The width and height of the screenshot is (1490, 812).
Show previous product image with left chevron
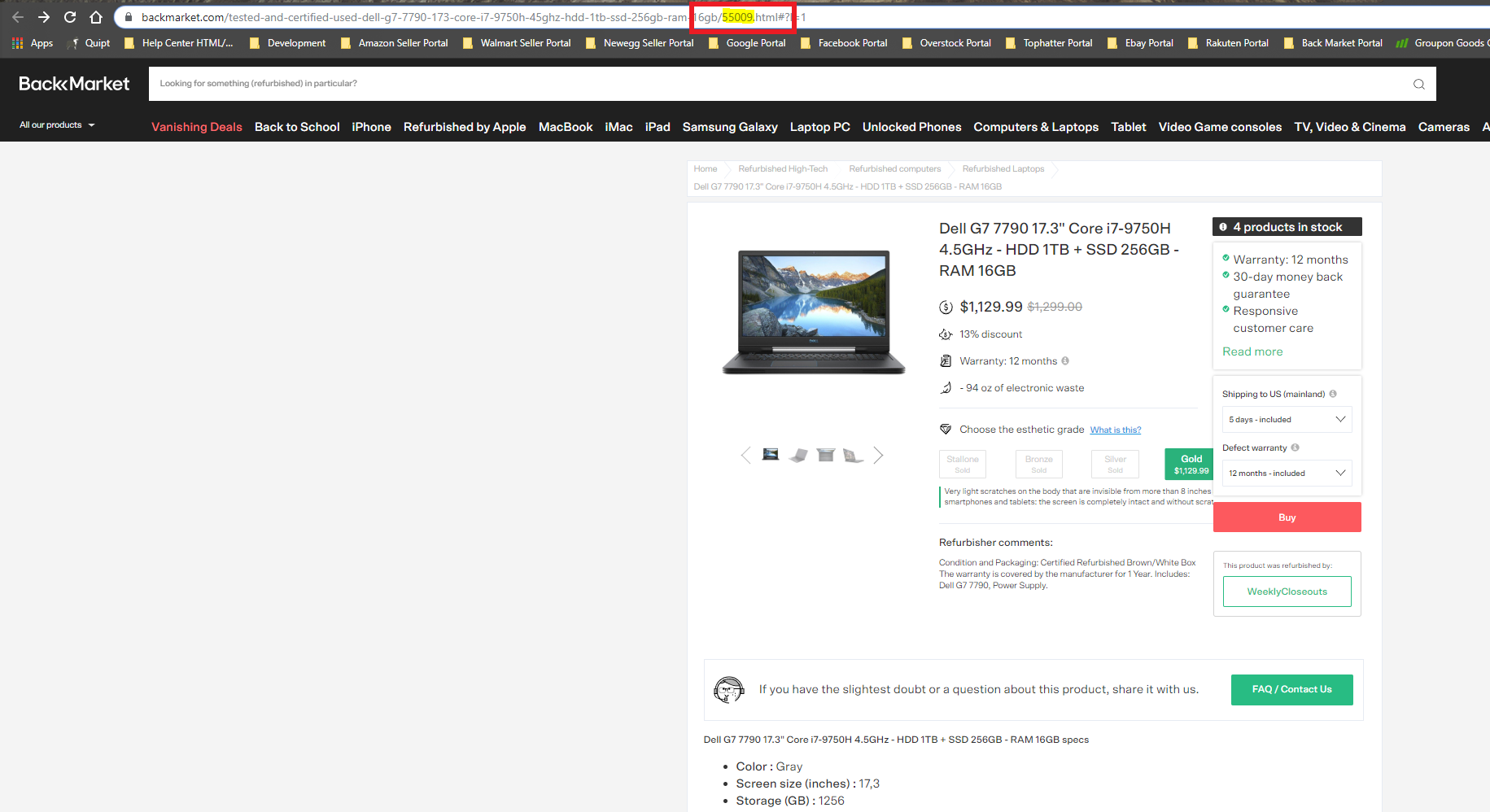pos(745,456)
